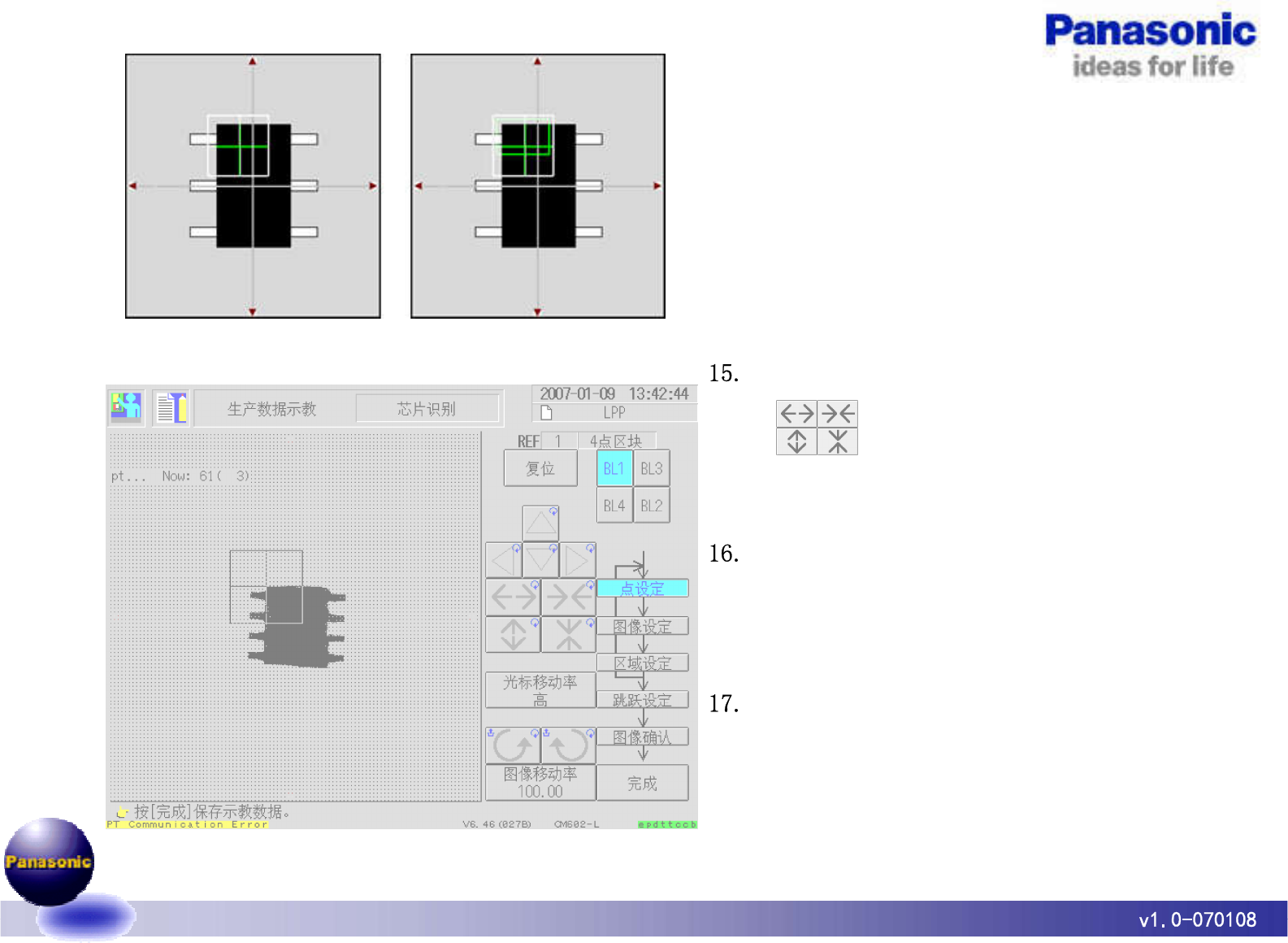Screen dimensions: 1288x943
Task: Select the 区域设定 step
Action: coord(643,663)
